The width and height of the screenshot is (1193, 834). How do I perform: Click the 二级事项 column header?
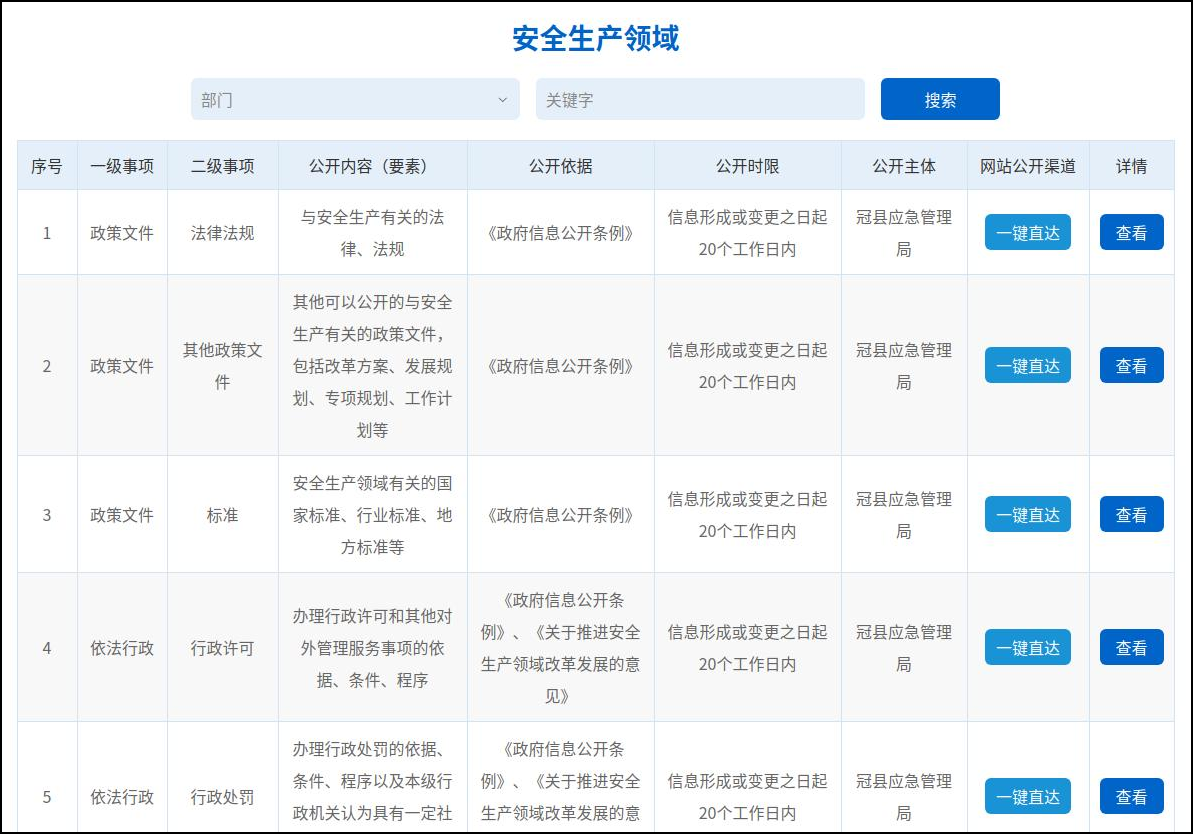pos(223,166)
